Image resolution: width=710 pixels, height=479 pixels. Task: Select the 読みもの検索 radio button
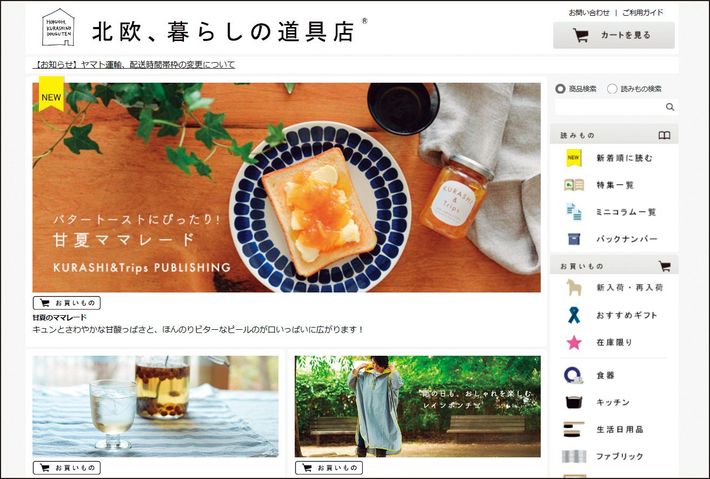(x=612, y=89)
